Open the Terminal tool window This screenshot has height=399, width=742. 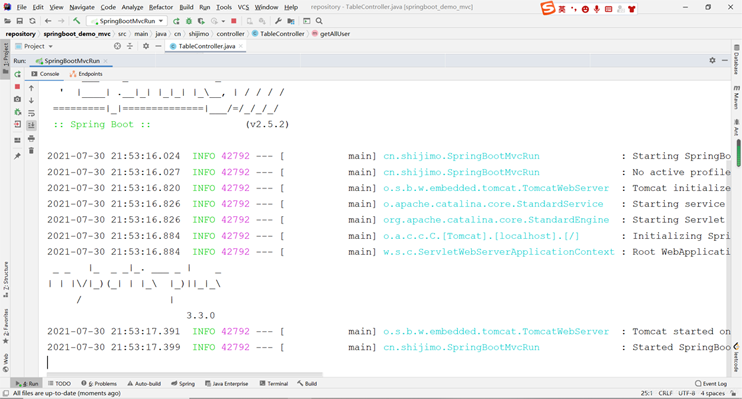tap(274, 383)
